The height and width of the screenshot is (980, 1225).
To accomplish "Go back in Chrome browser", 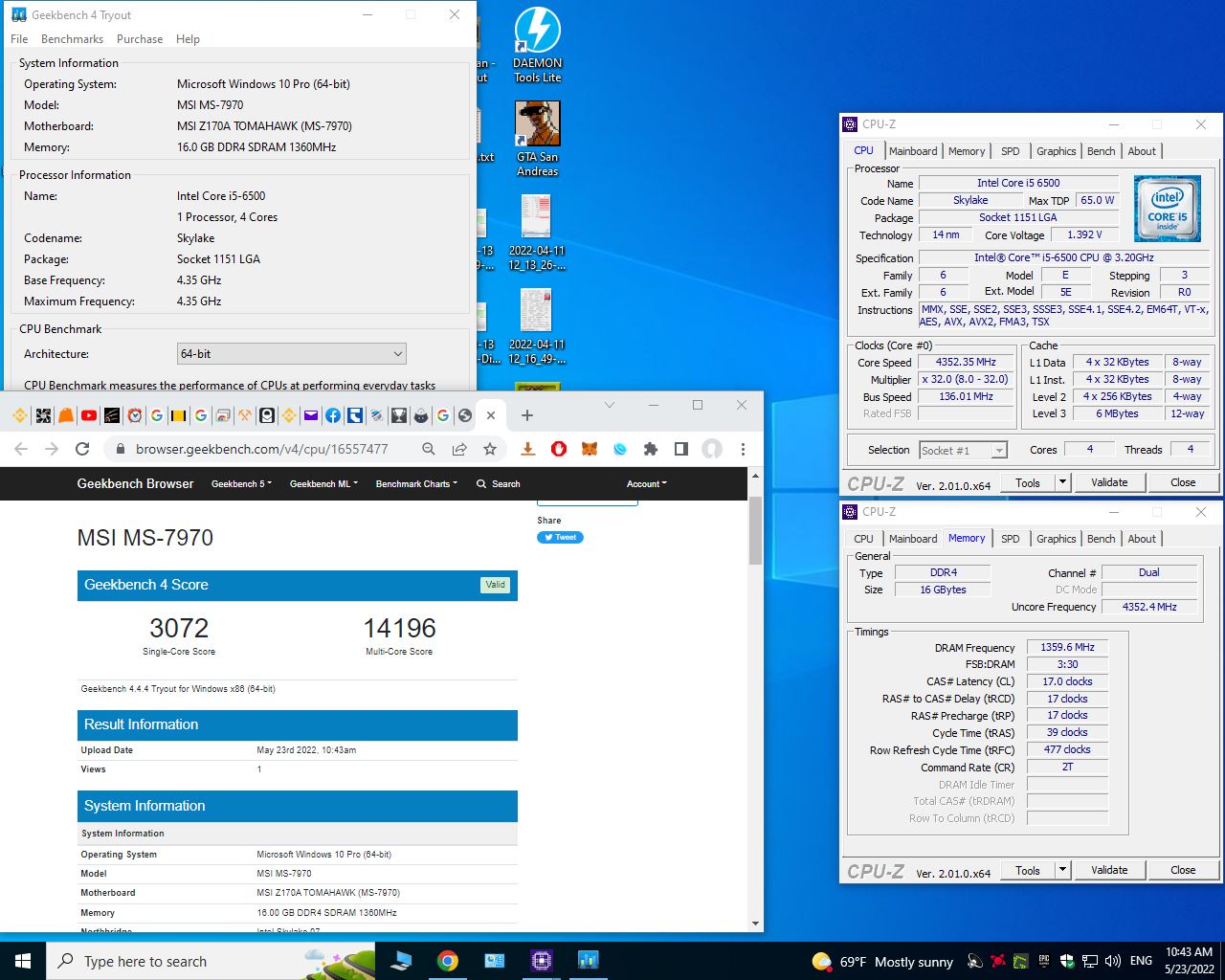I will click(21, 449).
